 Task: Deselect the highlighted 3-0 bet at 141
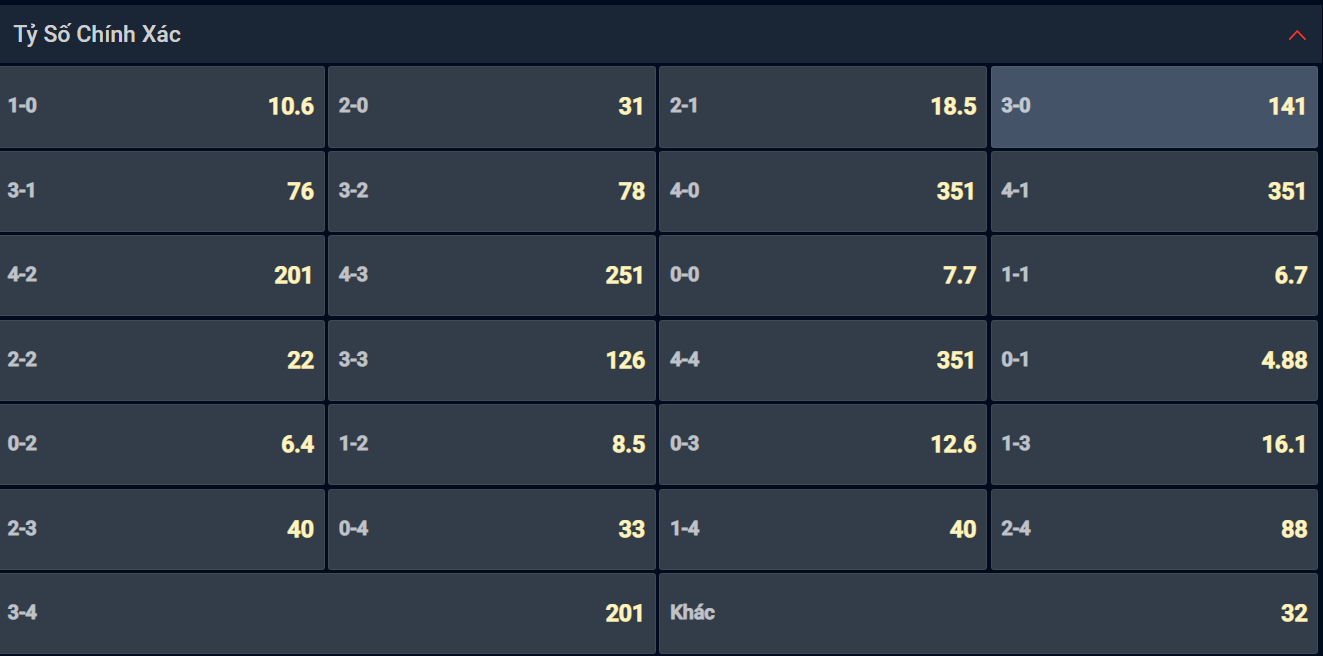1154,107
